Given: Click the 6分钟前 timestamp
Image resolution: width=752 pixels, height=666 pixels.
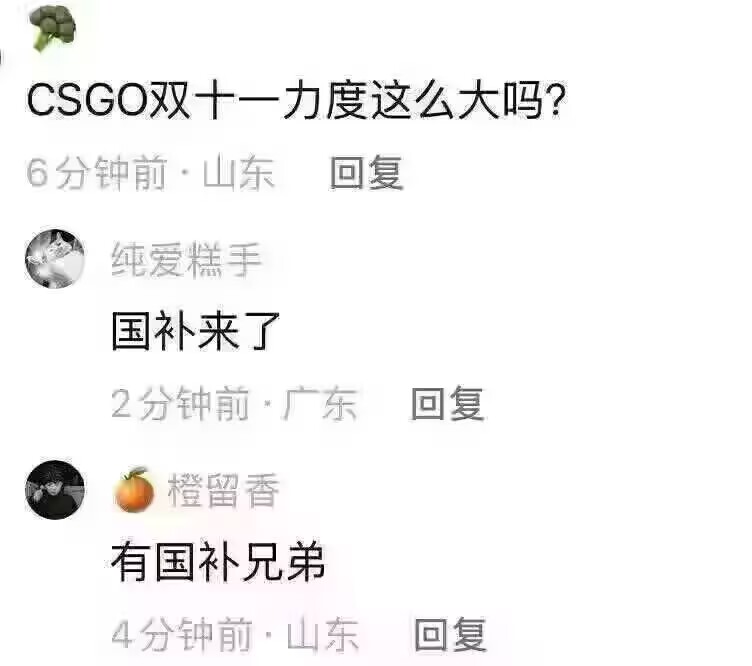Looking at the screenshot, I should click(x=97, y=173).
